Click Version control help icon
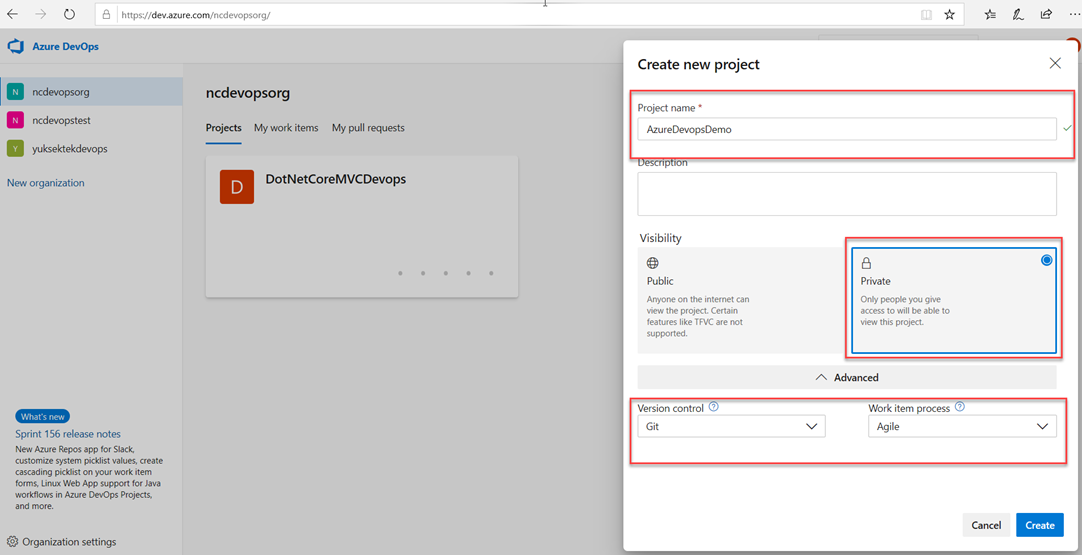The height and width of the screenshot is (555, 1082). pos(714,407)
